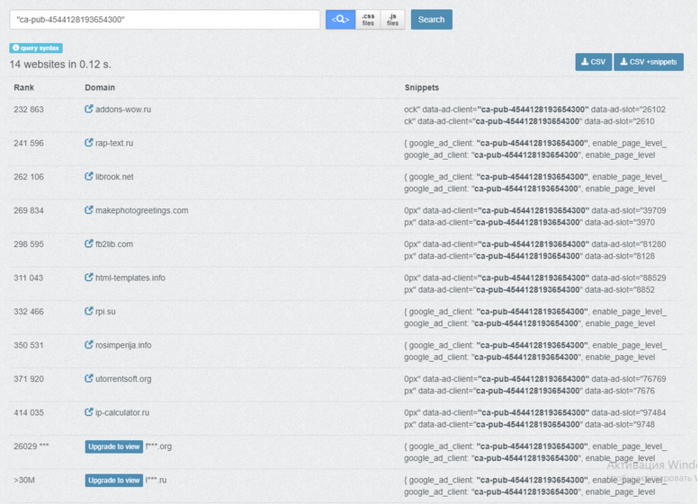The height and width of the screenshot is (504, 700).
Task: Download results using CSV +snippets button
Action: click(648, 62)
